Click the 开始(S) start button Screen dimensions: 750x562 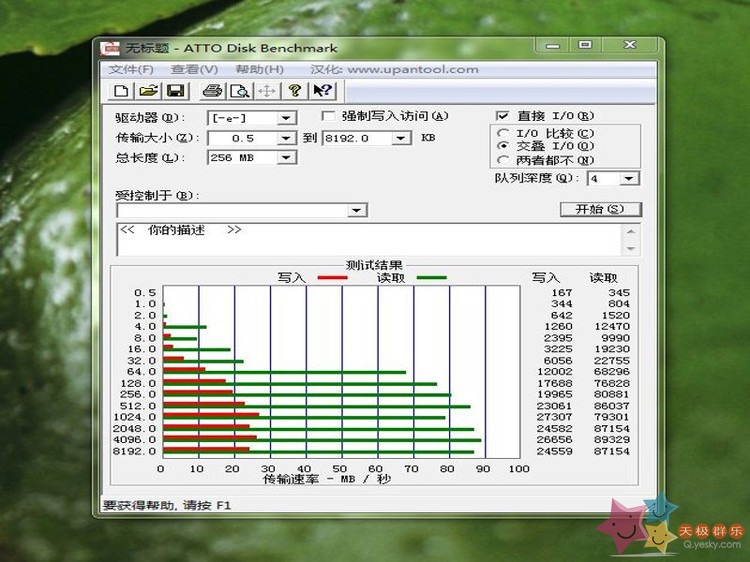(600, 209)
